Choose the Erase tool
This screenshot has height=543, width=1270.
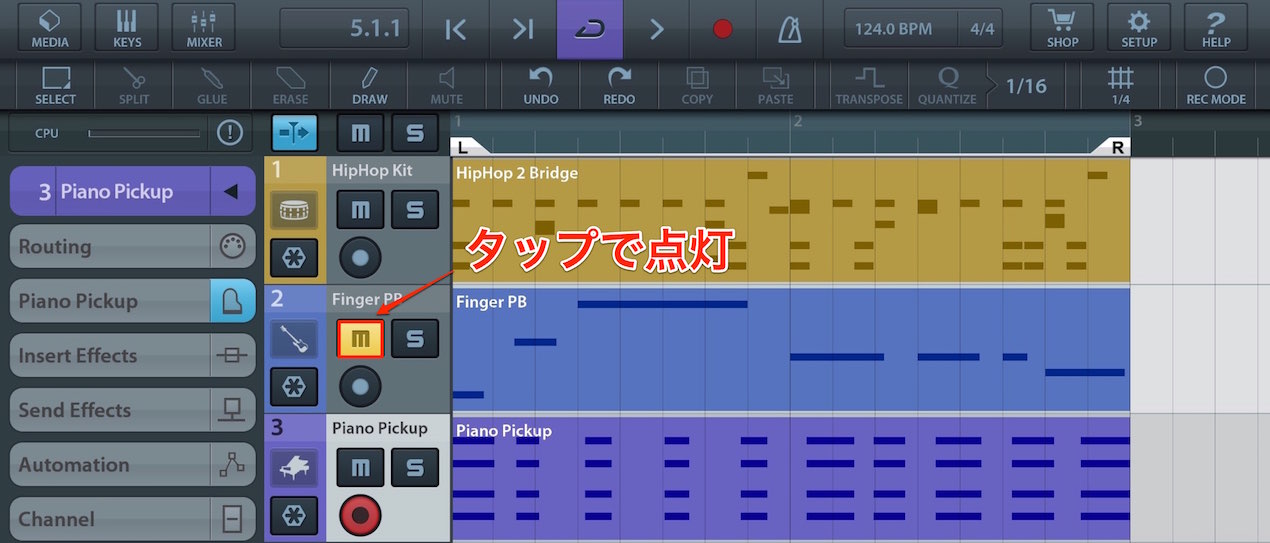[290, 85]
